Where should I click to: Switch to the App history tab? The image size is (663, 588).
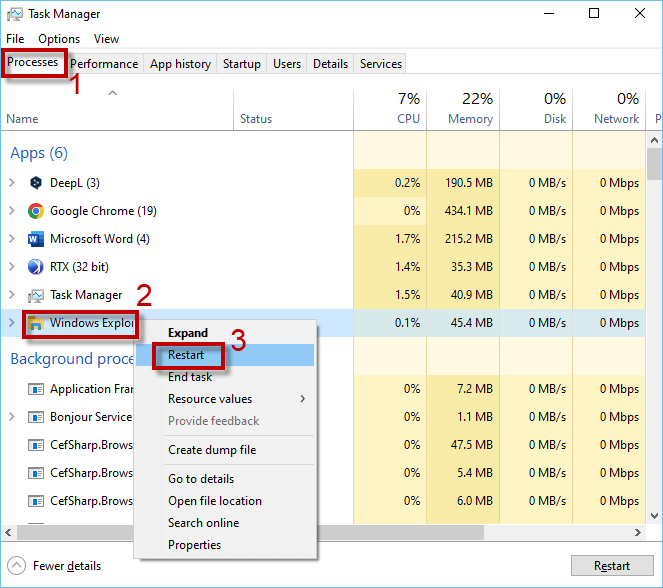[x=180, y=64]
